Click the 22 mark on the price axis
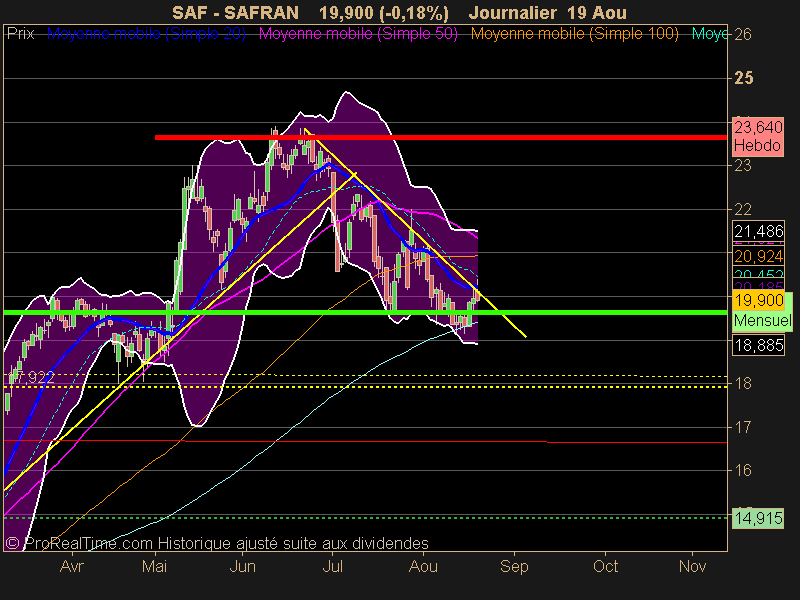The width and height of the screenshot is (800, 600). [x=743, y=209]
